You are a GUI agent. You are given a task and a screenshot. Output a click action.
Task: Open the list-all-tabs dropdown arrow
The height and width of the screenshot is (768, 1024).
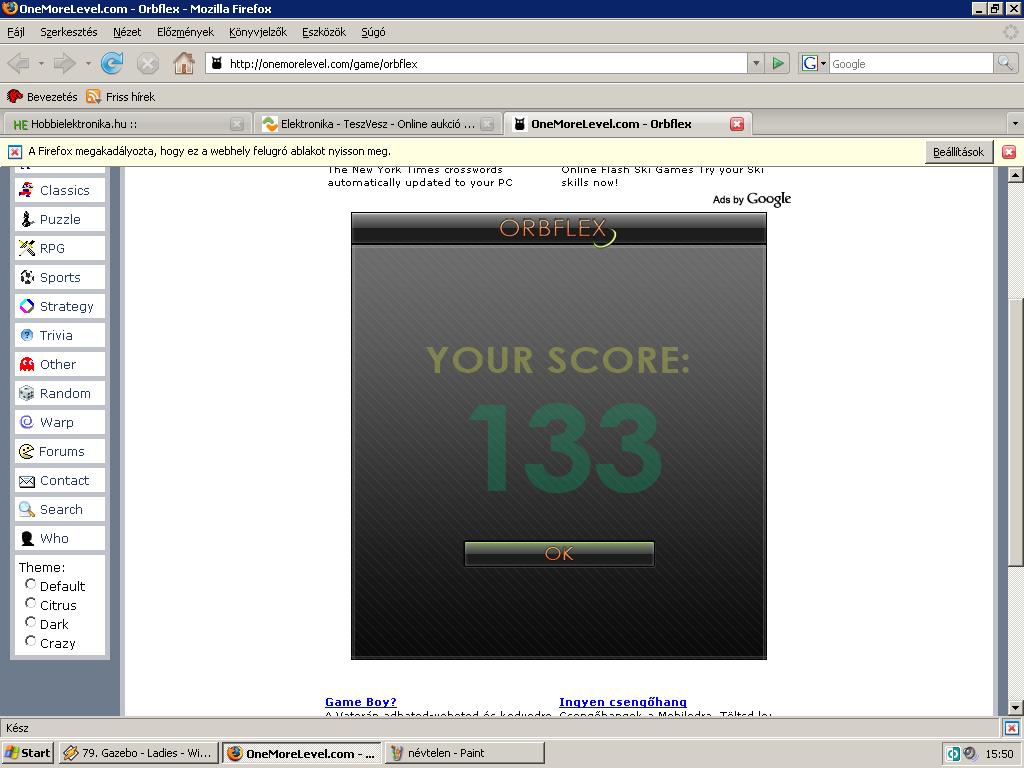(1015, 123)
